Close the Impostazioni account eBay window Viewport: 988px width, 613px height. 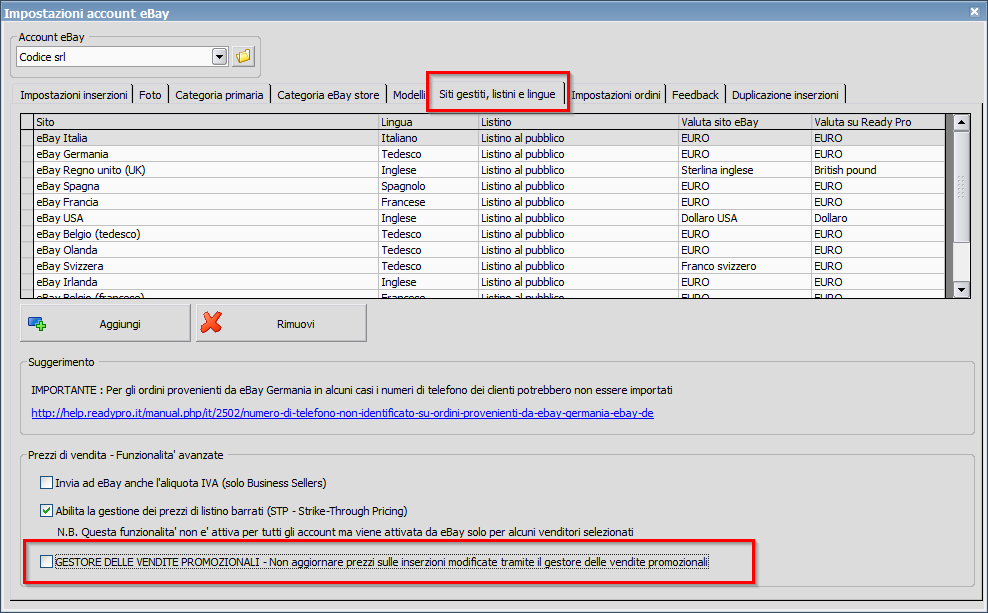pos(974,11)
